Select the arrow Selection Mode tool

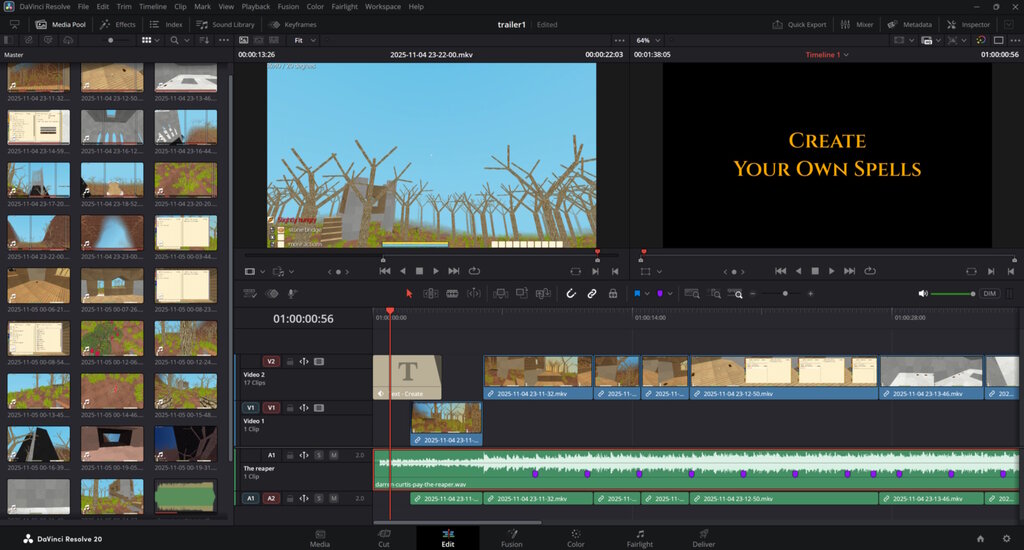click(x=408, y=294)
